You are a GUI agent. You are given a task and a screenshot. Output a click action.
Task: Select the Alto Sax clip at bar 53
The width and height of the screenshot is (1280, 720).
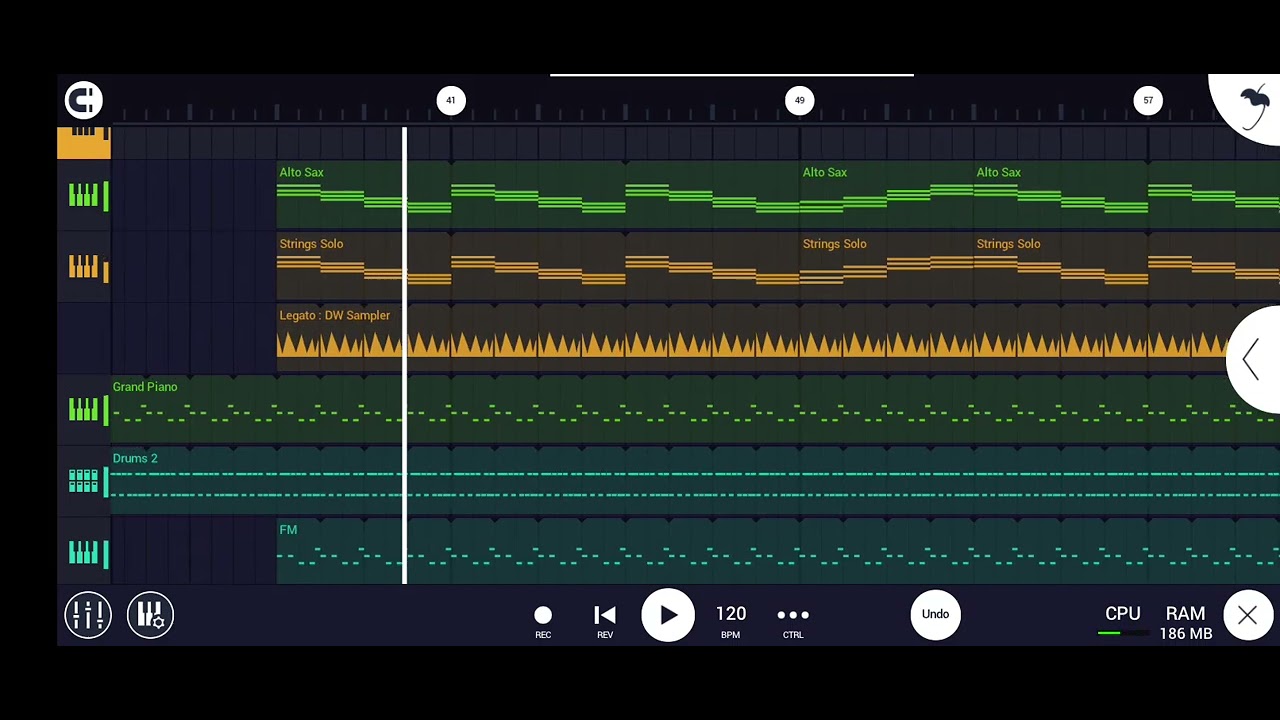(1127, 195)
